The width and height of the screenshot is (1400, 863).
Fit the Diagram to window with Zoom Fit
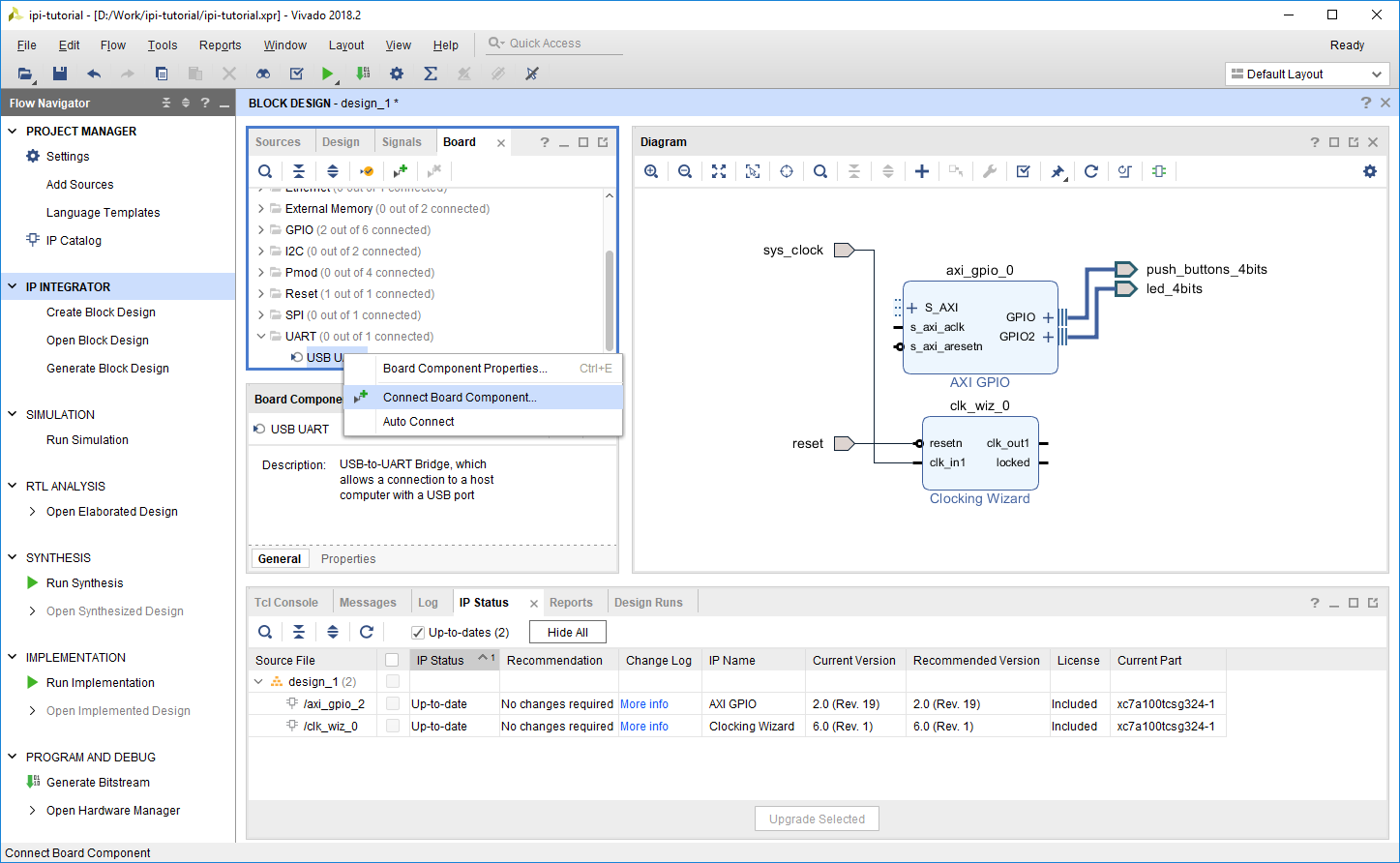[x=719, y=171]
